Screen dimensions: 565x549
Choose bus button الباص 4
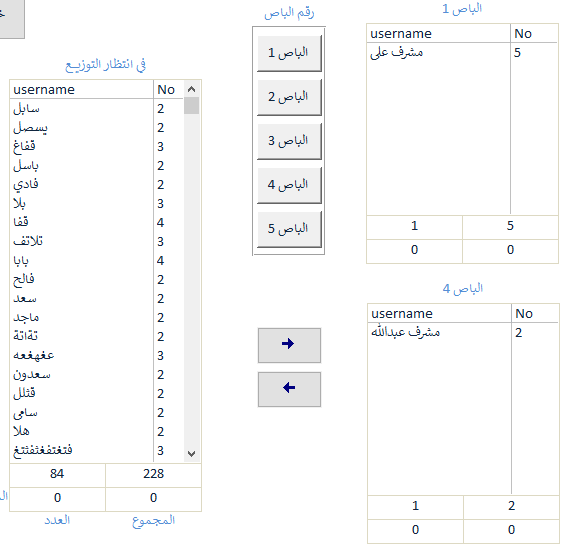[x=289, y=185]
